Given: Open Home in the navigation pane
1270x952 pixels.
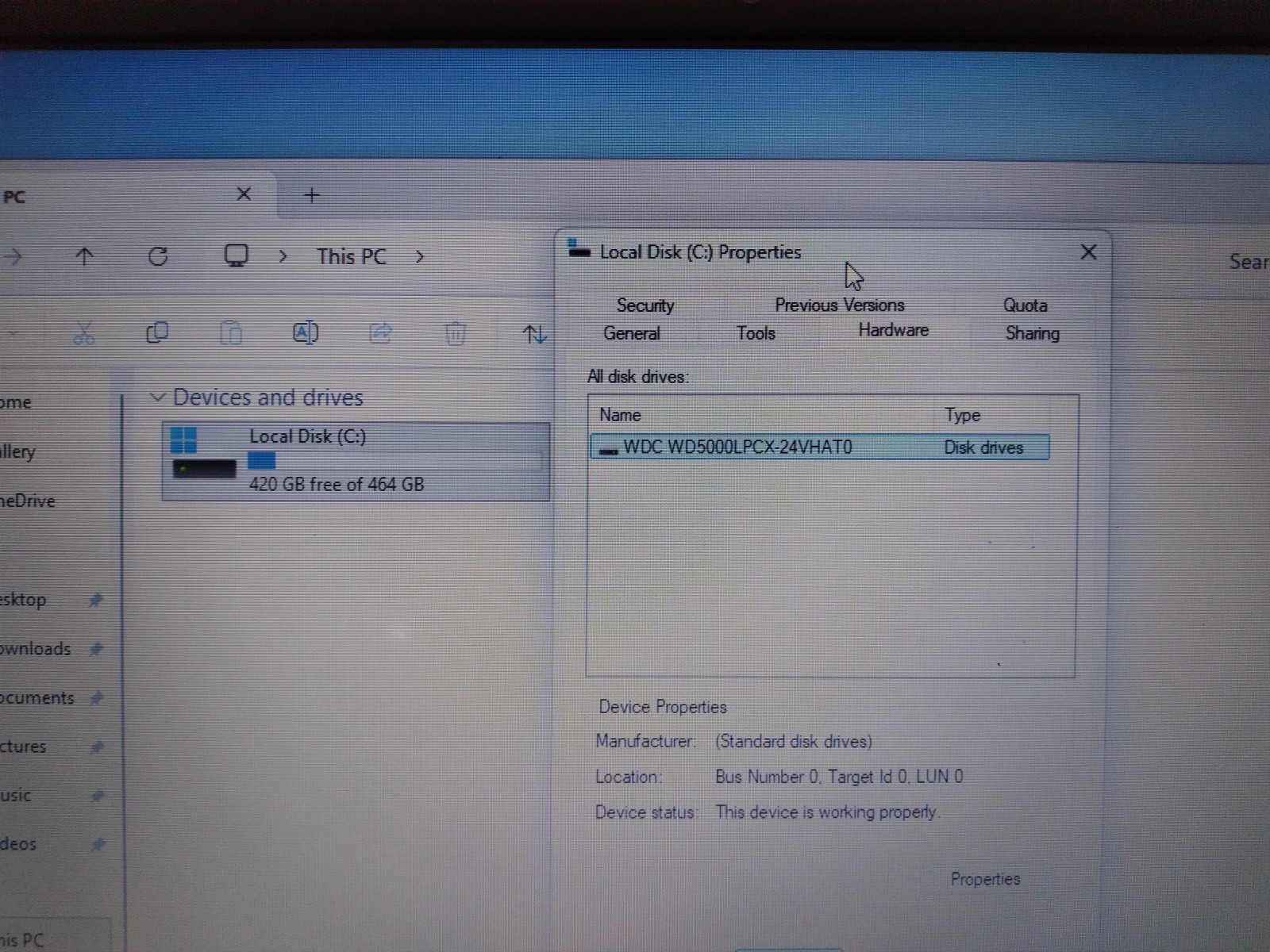Looking at the screenshot, I should (16, 402).
